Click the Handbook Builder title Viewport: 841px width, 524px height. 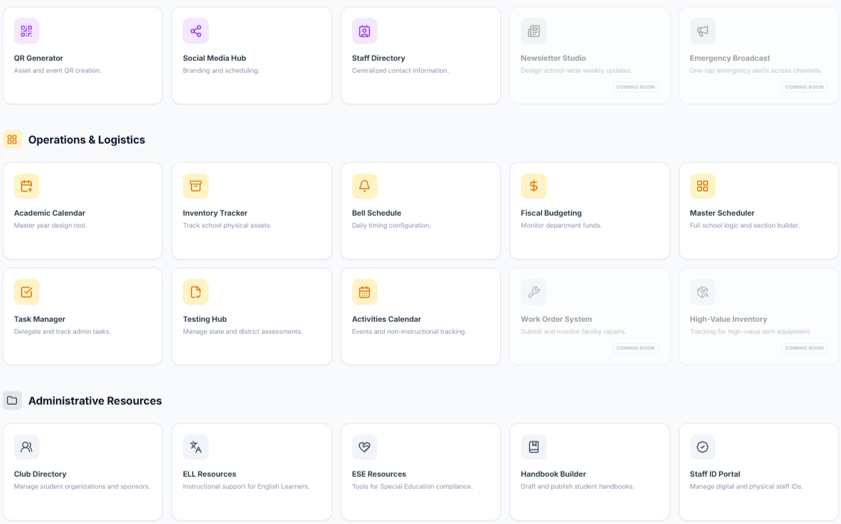click(x=553, y=474)
